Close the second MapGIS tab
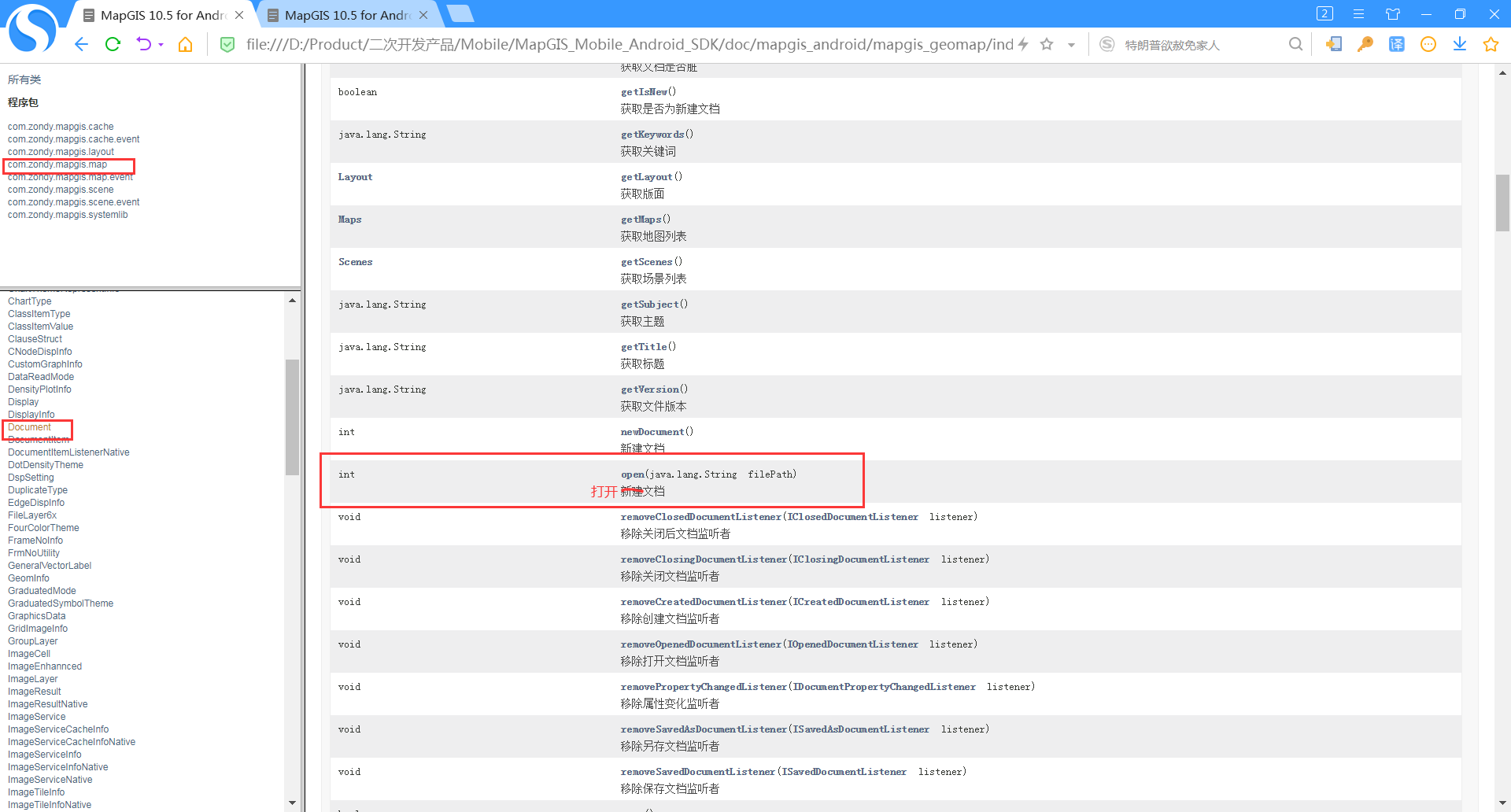This screenshot has height=812, width=1511. click(423, 15)
